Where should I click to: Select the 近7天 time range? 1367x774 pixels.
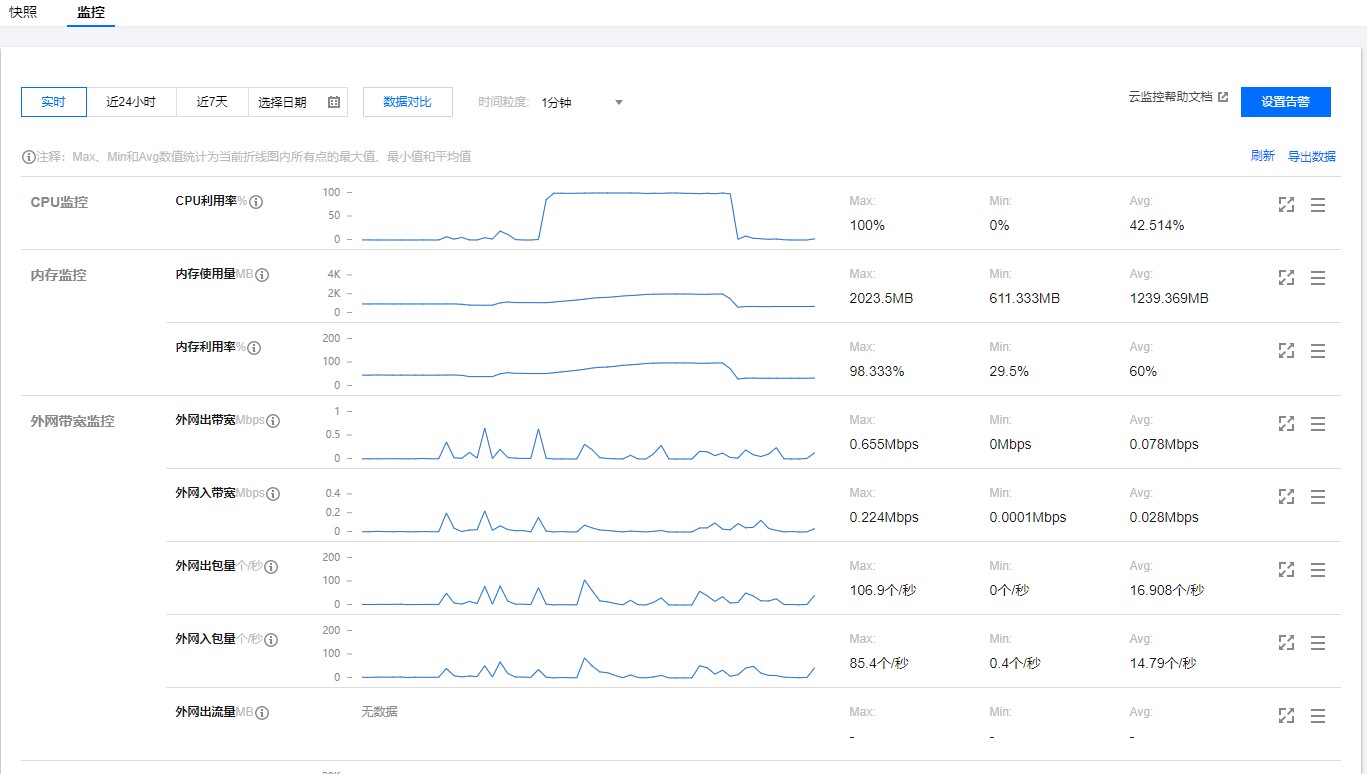[x=212, y=102]
